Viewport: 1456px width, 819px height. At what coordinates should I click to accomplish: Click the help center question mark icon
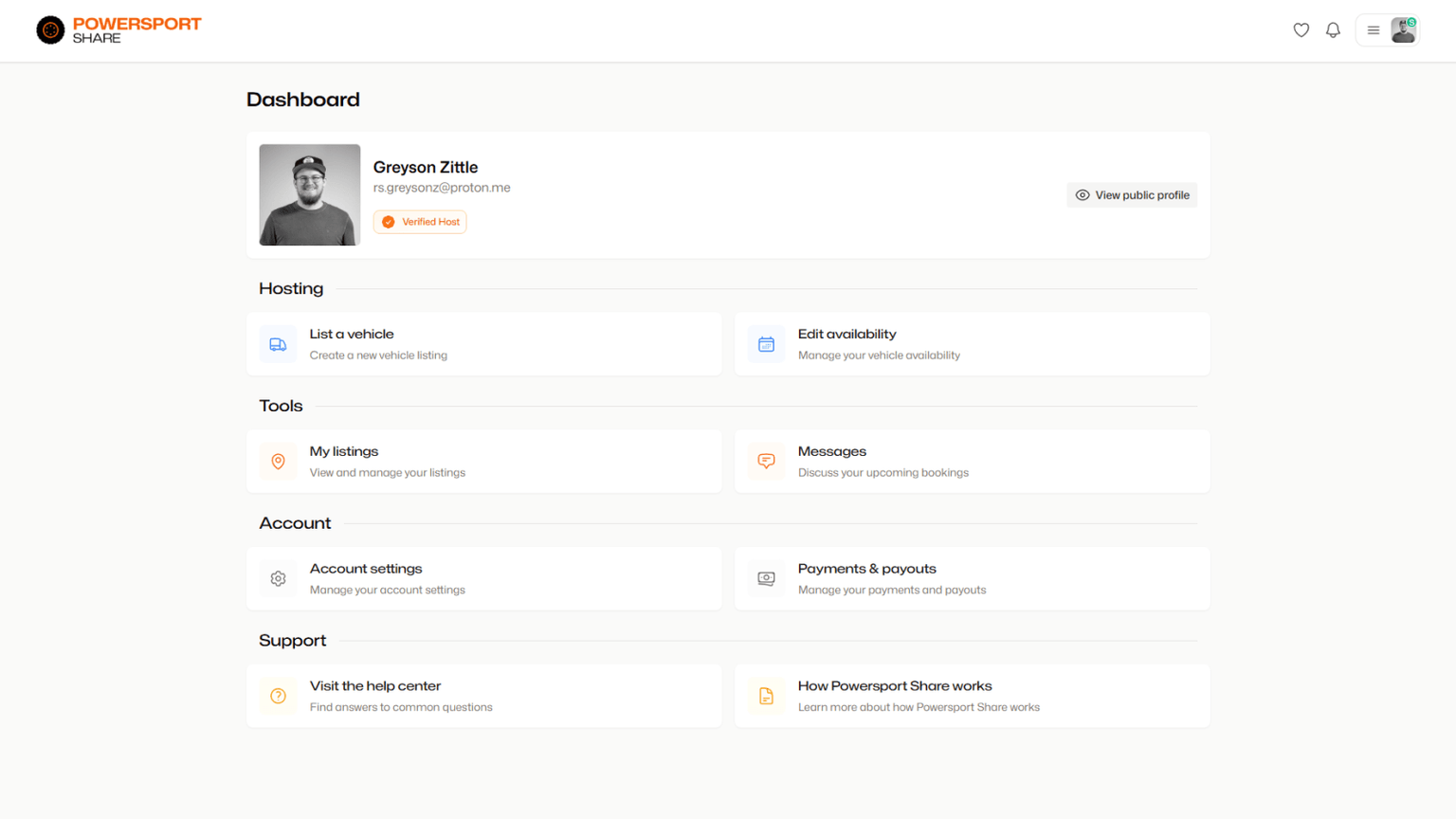click(278, 696)
